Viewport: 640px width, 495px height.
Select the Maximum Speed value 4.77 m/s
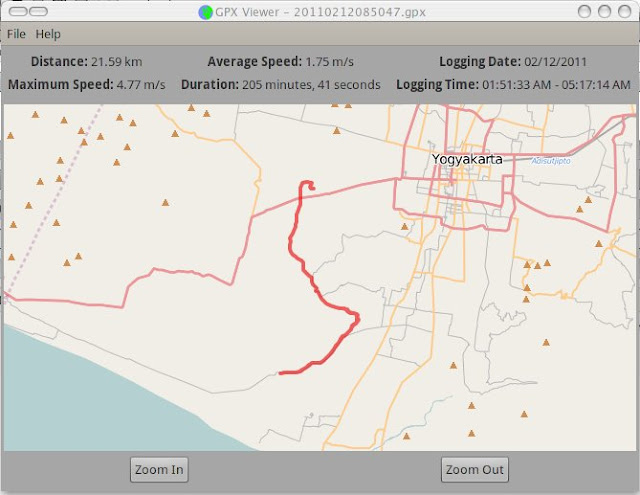[141, 85]
